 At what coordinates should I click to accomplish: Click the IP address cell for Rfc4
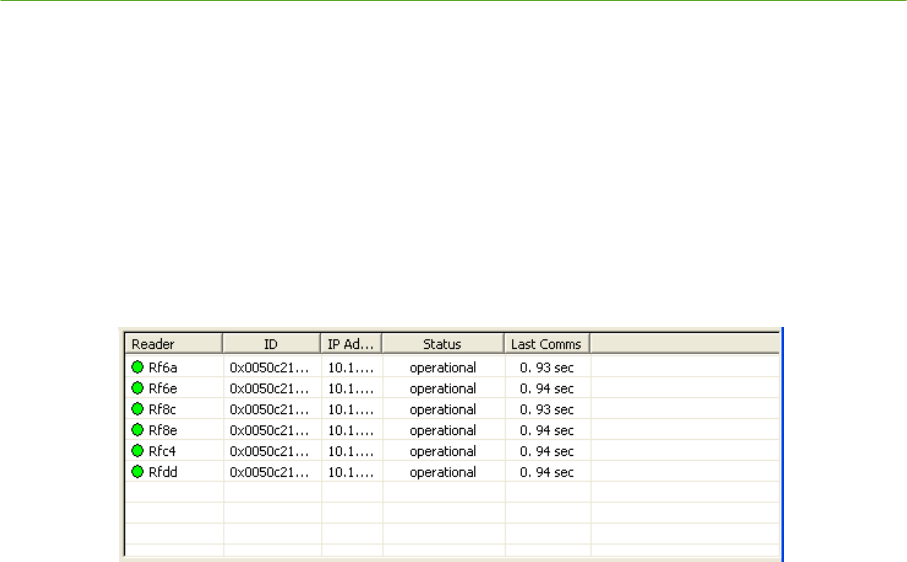coord(351,451)
